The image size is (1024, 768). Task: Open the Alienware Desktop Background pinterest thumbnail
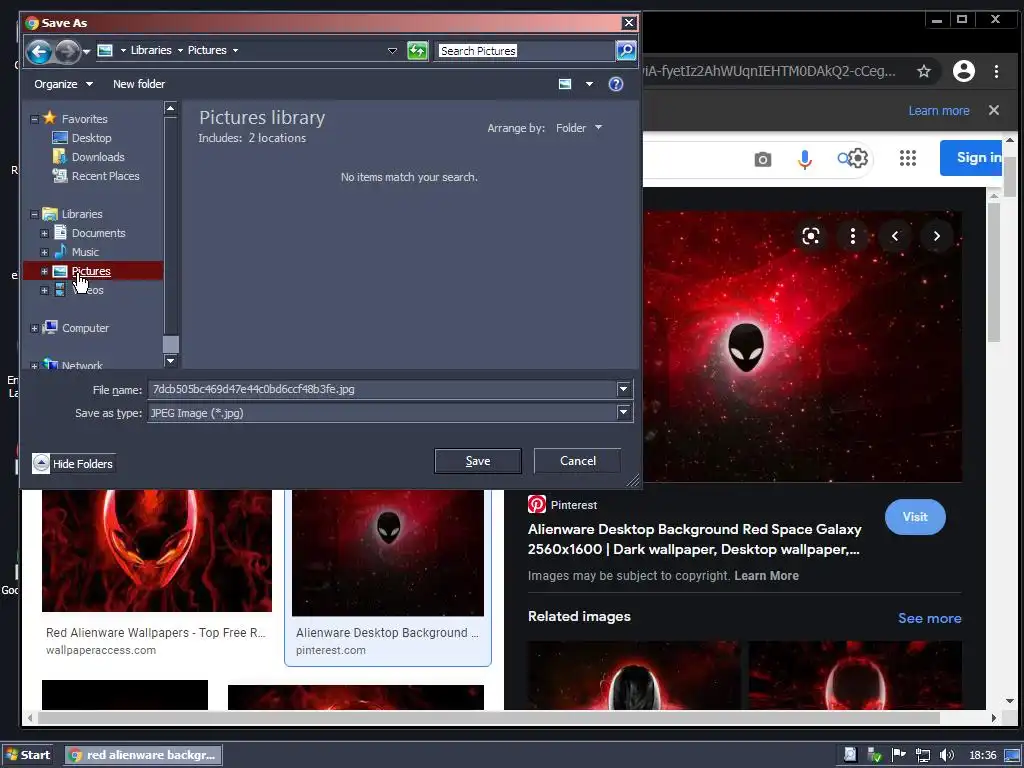coord(388,552)
